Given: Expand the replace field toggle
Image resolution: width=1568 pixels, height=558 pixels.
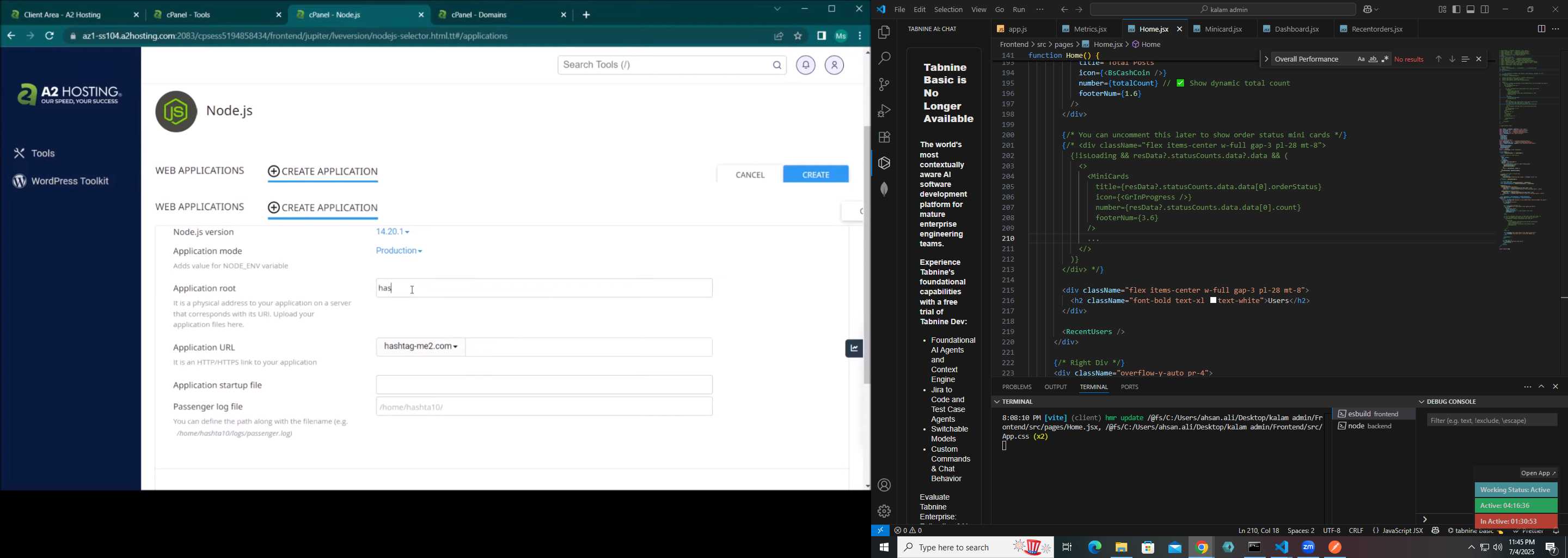Looking at the screenshot, I should (x=1266, y=59).
